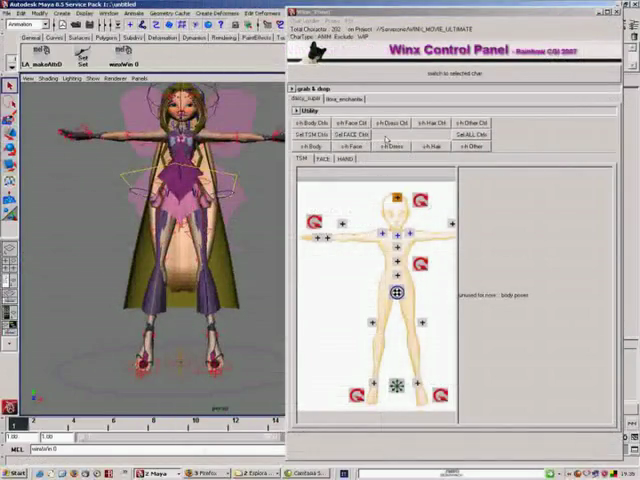This screenshot has width=640, height=480.
Task: Click frame 12 on the timeline
Action: click(236, 424)
